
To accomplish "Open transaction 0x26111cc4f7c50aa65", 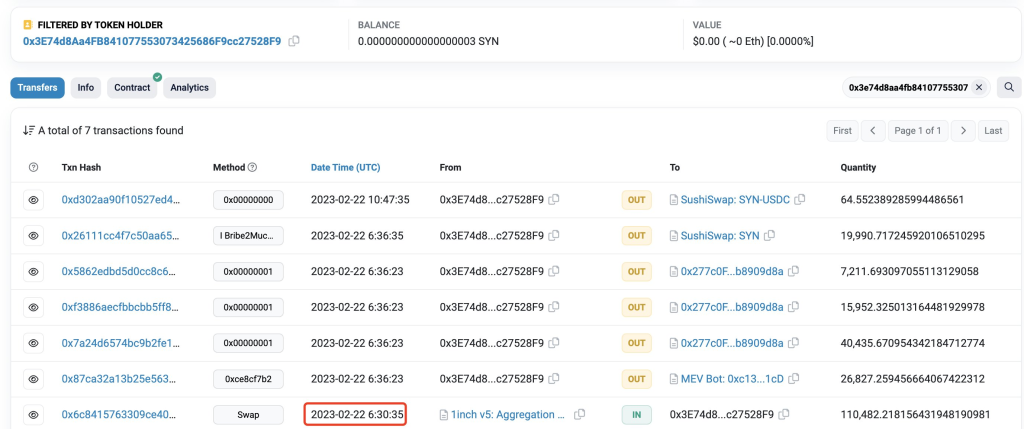I will 121,236.
